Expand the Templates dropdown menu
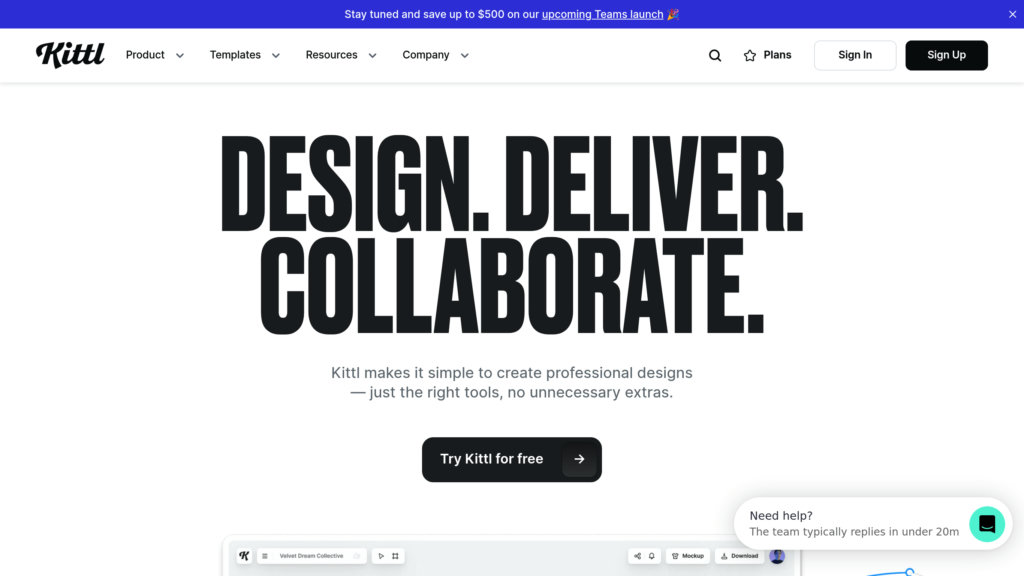Image resolution: width=1024 pixels, height=576 pixels. (x=245, y=55)
